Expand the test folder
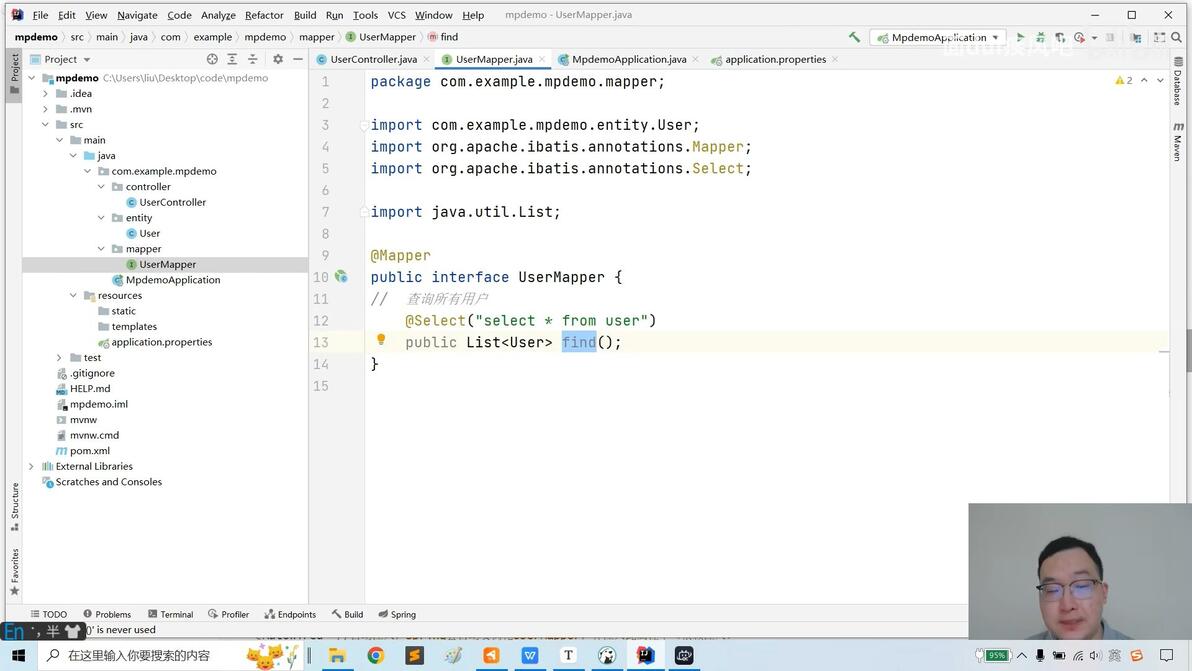Image resolution: width=1192 pixels, height=671 pixels. click(x=59, y=357)
